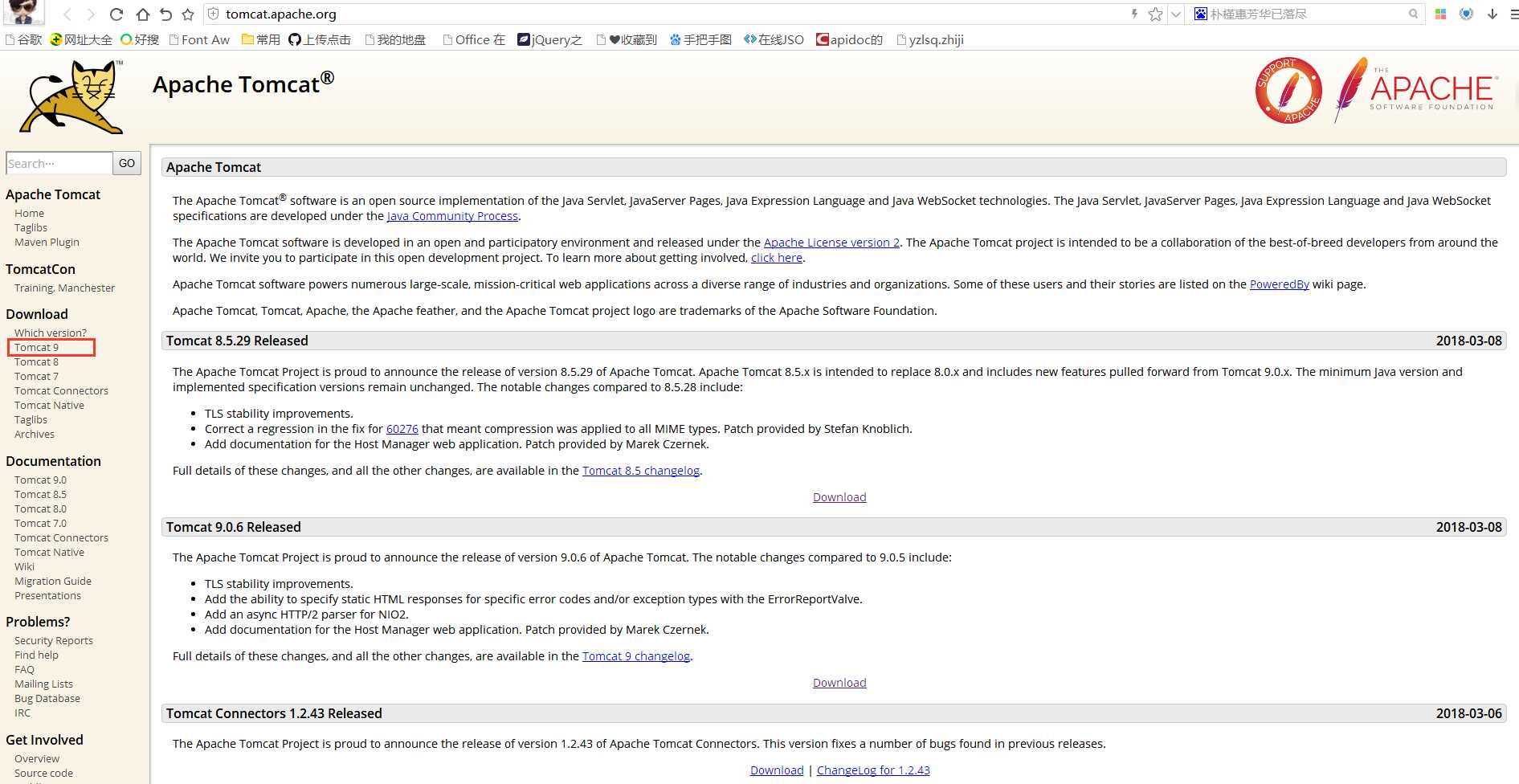Open the PoweredBy wiki link
This screenshot has height=784, width=1519.
pos(1280,284)
